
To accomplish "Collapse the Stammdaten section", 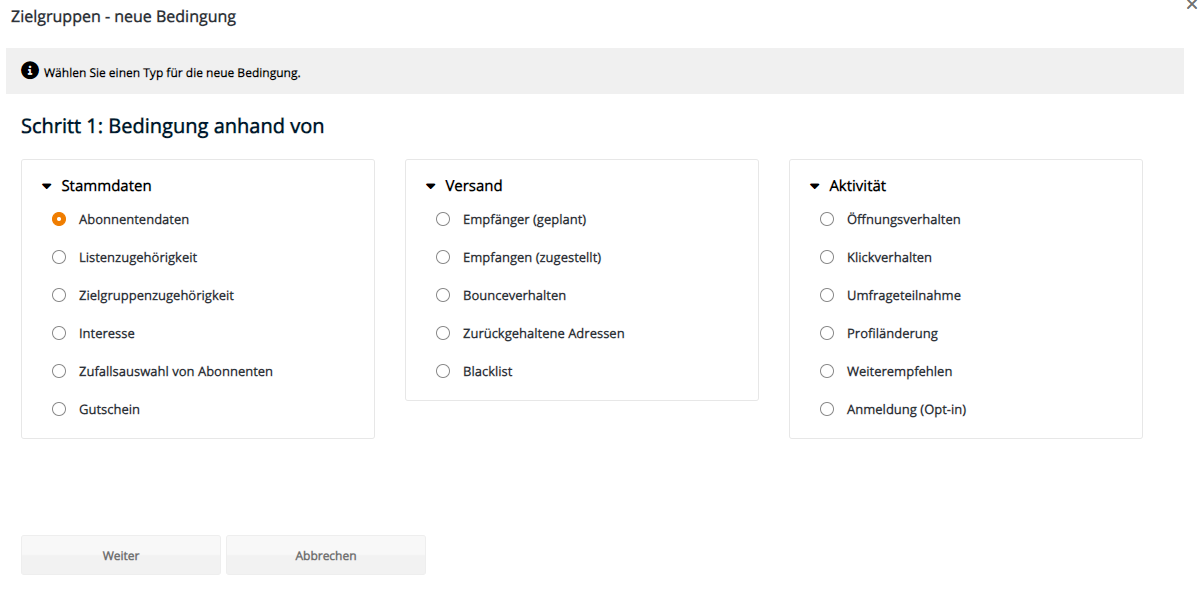I will [x=46, y=186].
